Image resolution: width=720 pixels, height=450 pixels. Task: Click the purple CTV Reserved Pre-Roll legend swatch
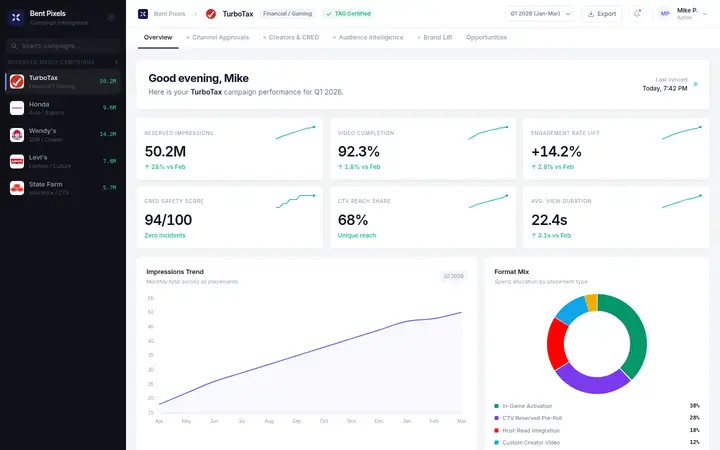496,418
